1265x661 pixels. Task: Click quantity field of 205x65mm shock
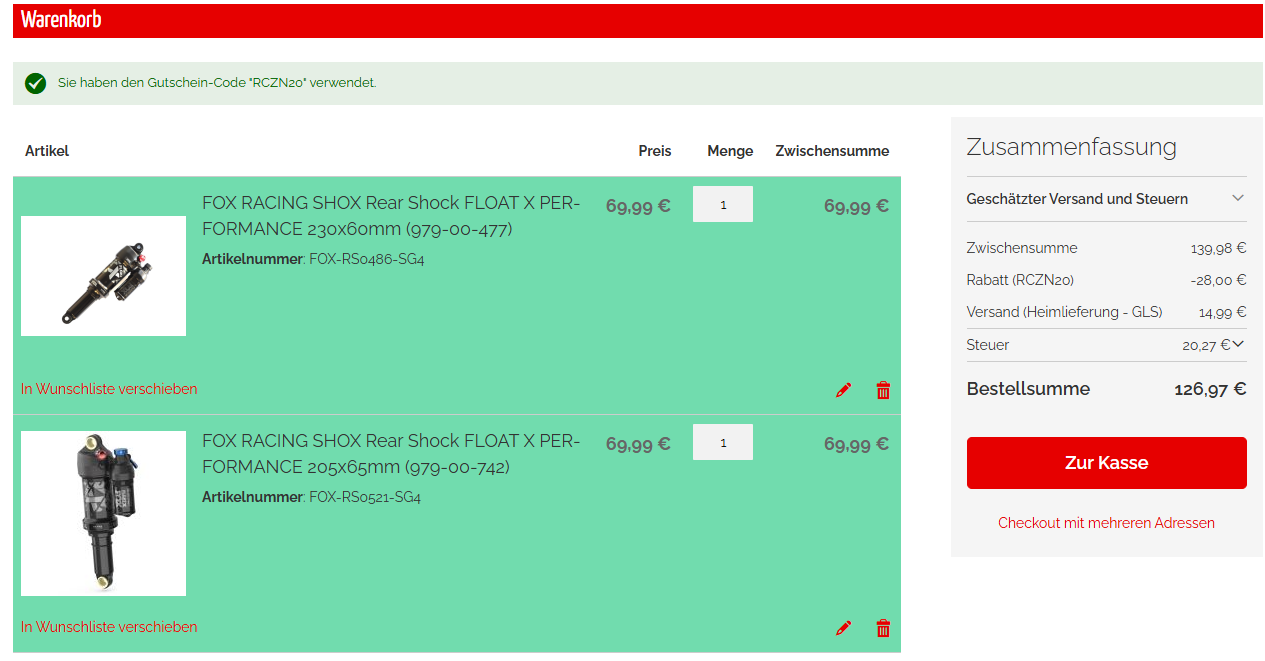[722, 442]
